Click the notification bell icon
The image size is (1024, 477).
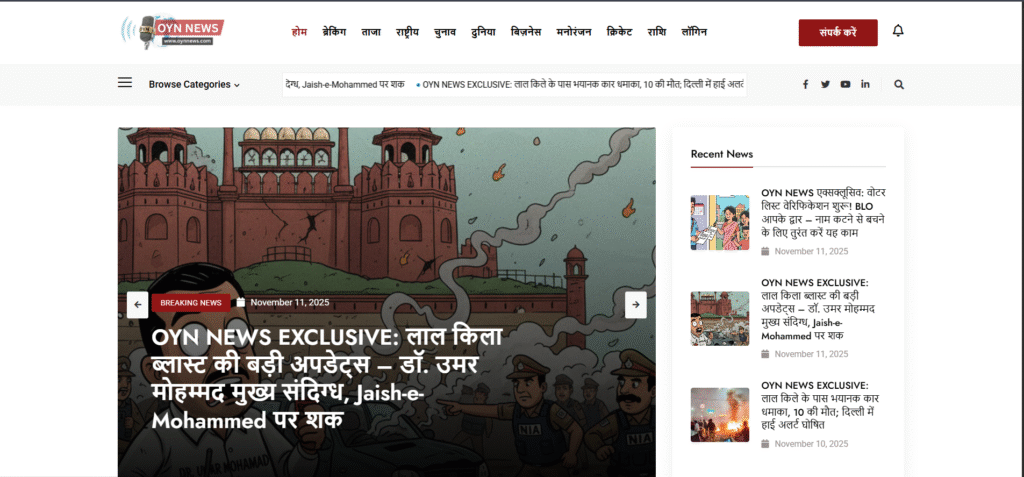tap(898, 31)
